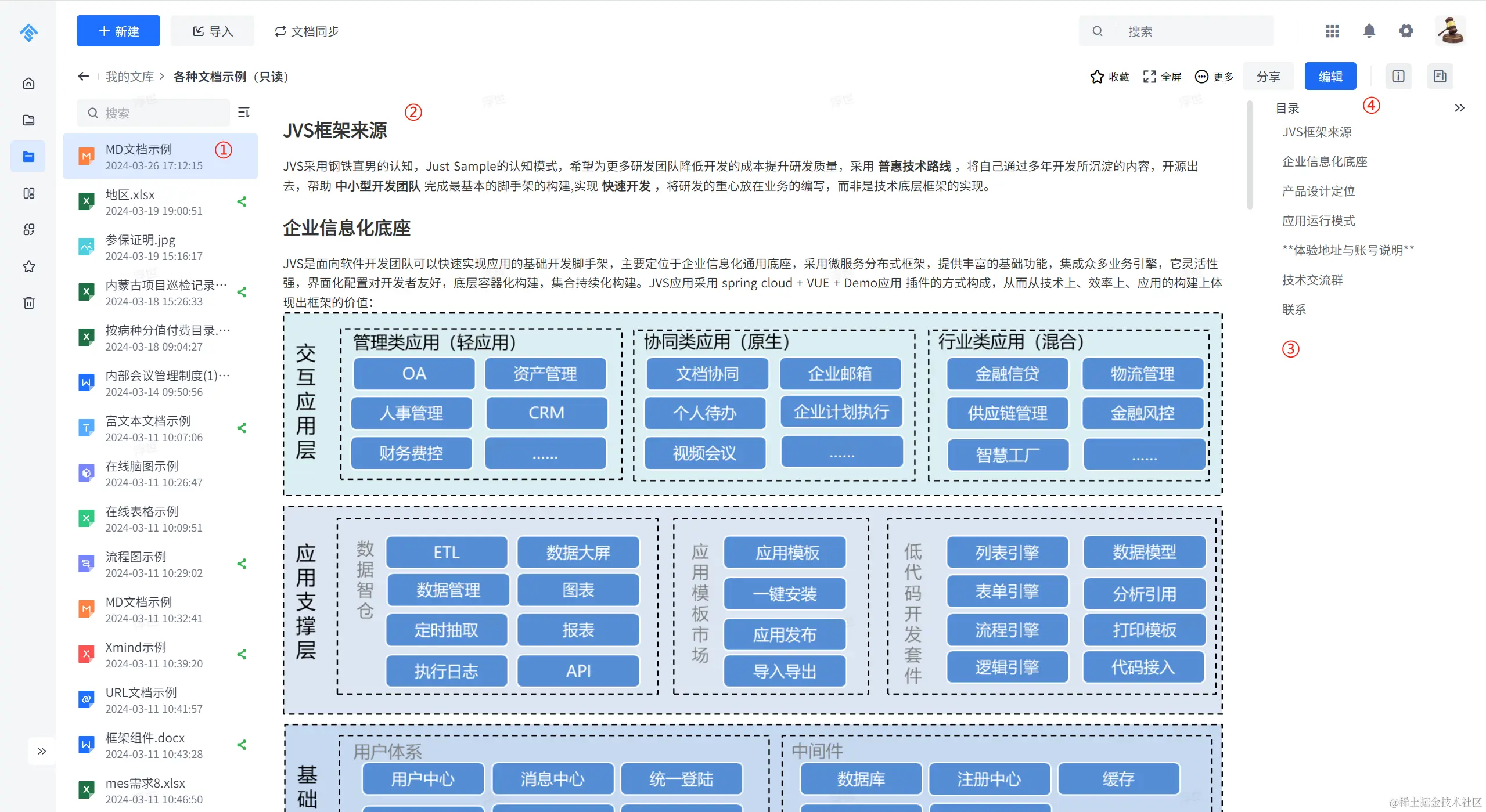The height and width of the screenshot is (812, 1486).
Task: Click the notification bell icon
Action: coord(1369,31)
